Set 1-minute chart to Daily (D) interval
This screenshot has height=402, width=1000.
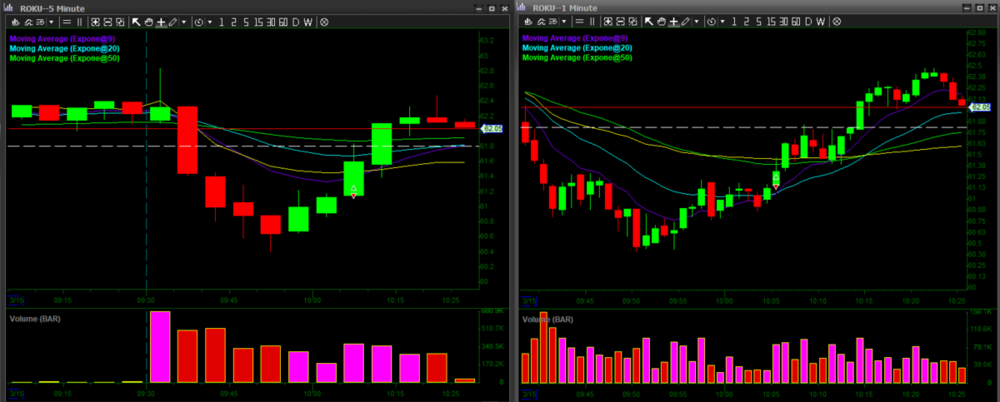808,21
